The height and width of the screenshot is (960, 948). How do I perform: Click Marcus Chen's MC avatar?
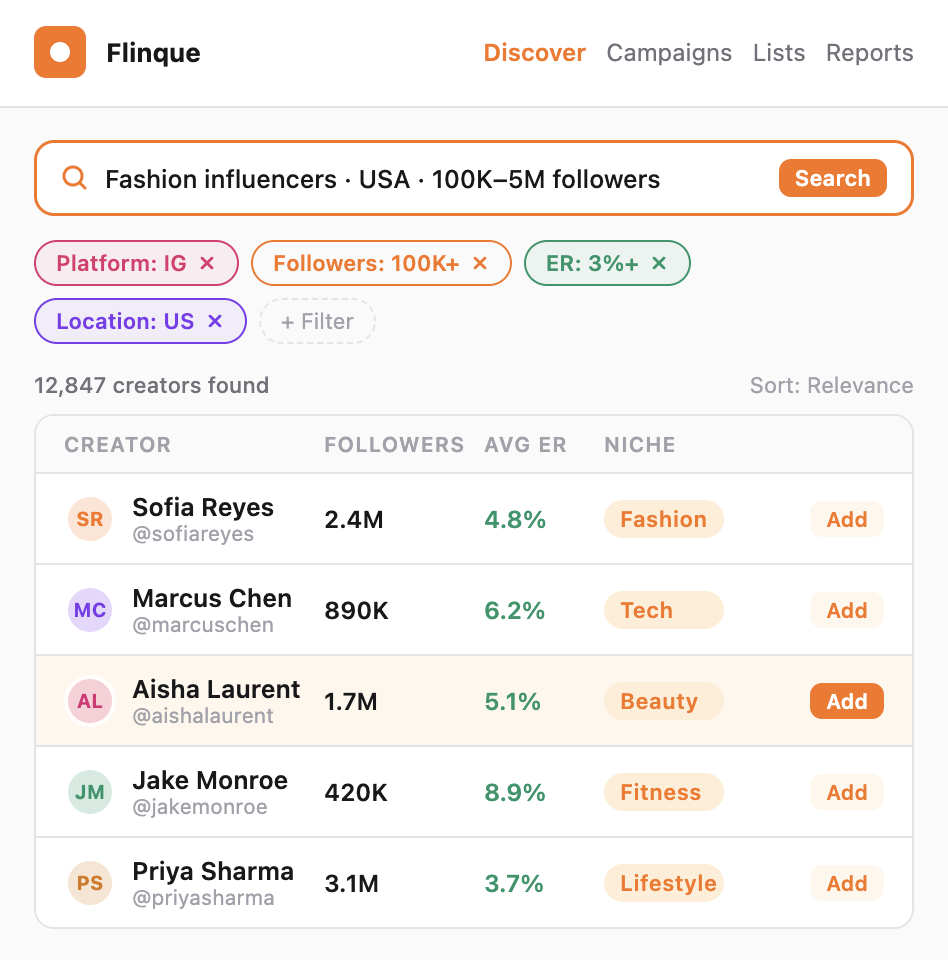point(90,610)
